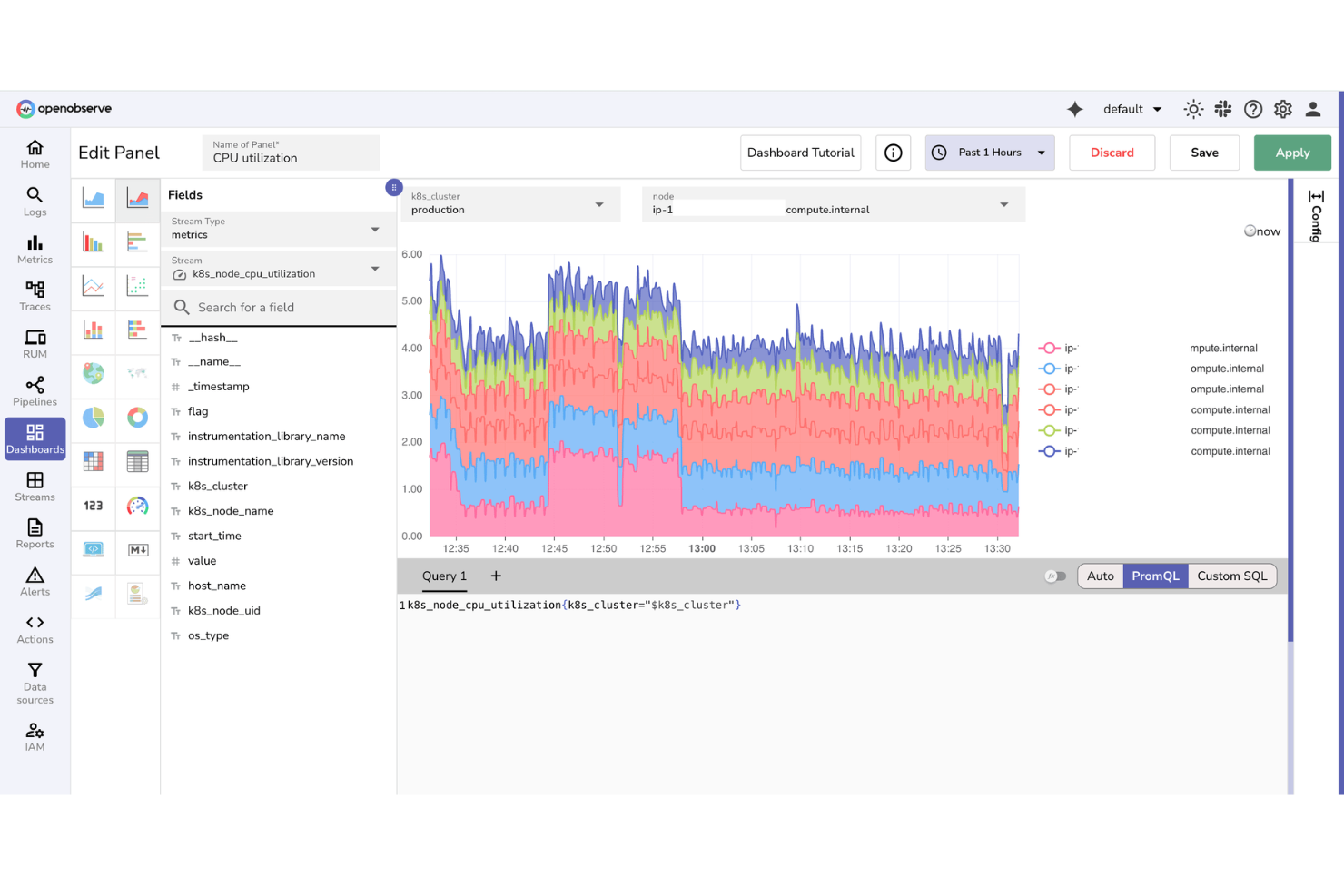
Task: Open OpenObserve settings via the gear icon
Action: pyautogui.click(x=1282, y=108)
